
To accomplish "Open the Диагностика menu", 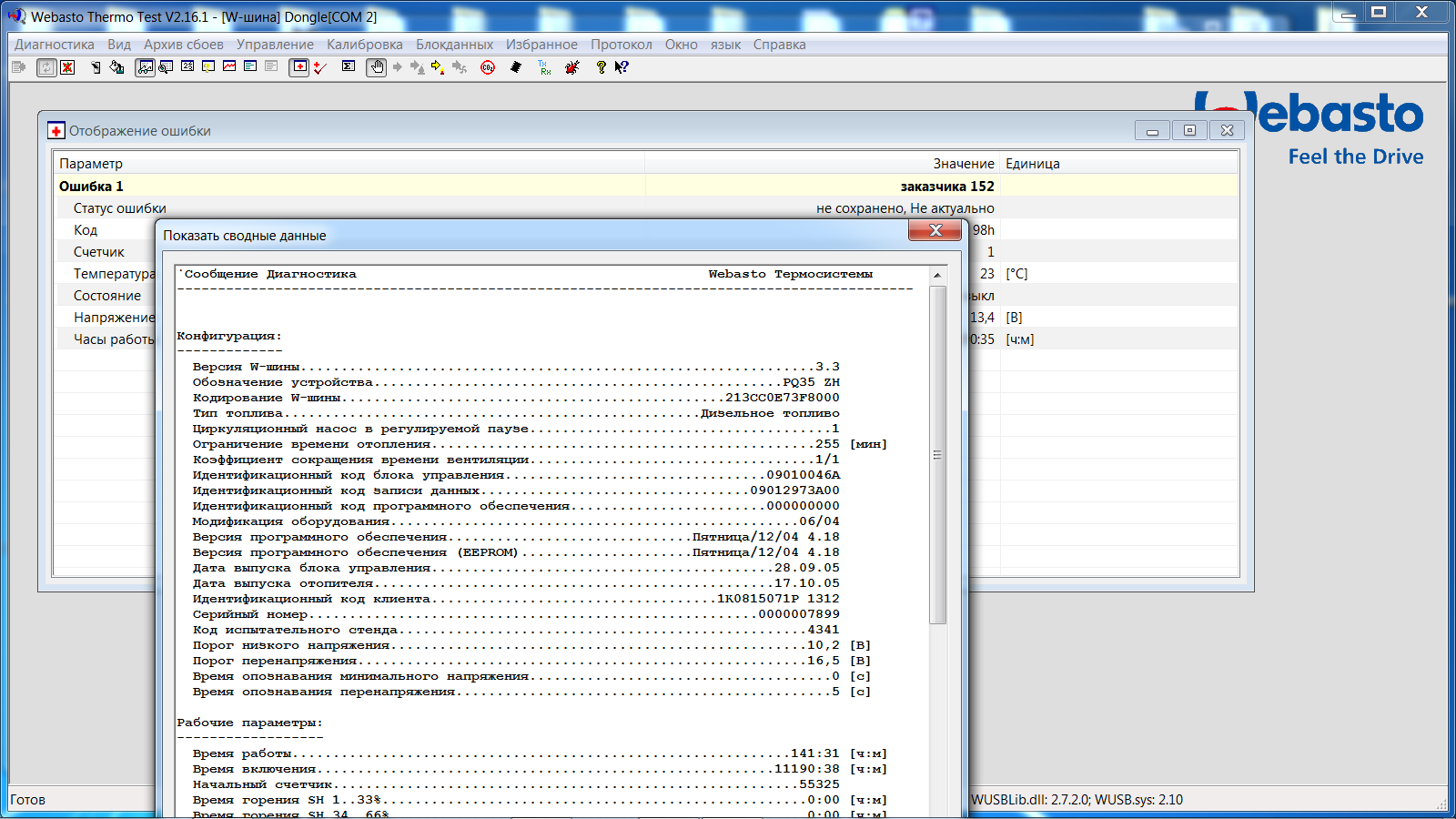I will pyautogui.click(x=55, y=45).
